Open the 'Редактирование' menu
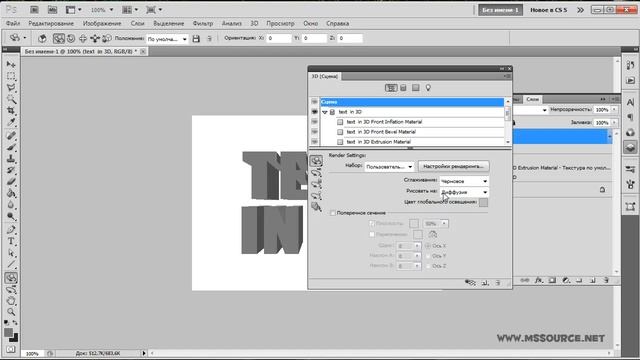640x360 pixels. coord(51,24)
